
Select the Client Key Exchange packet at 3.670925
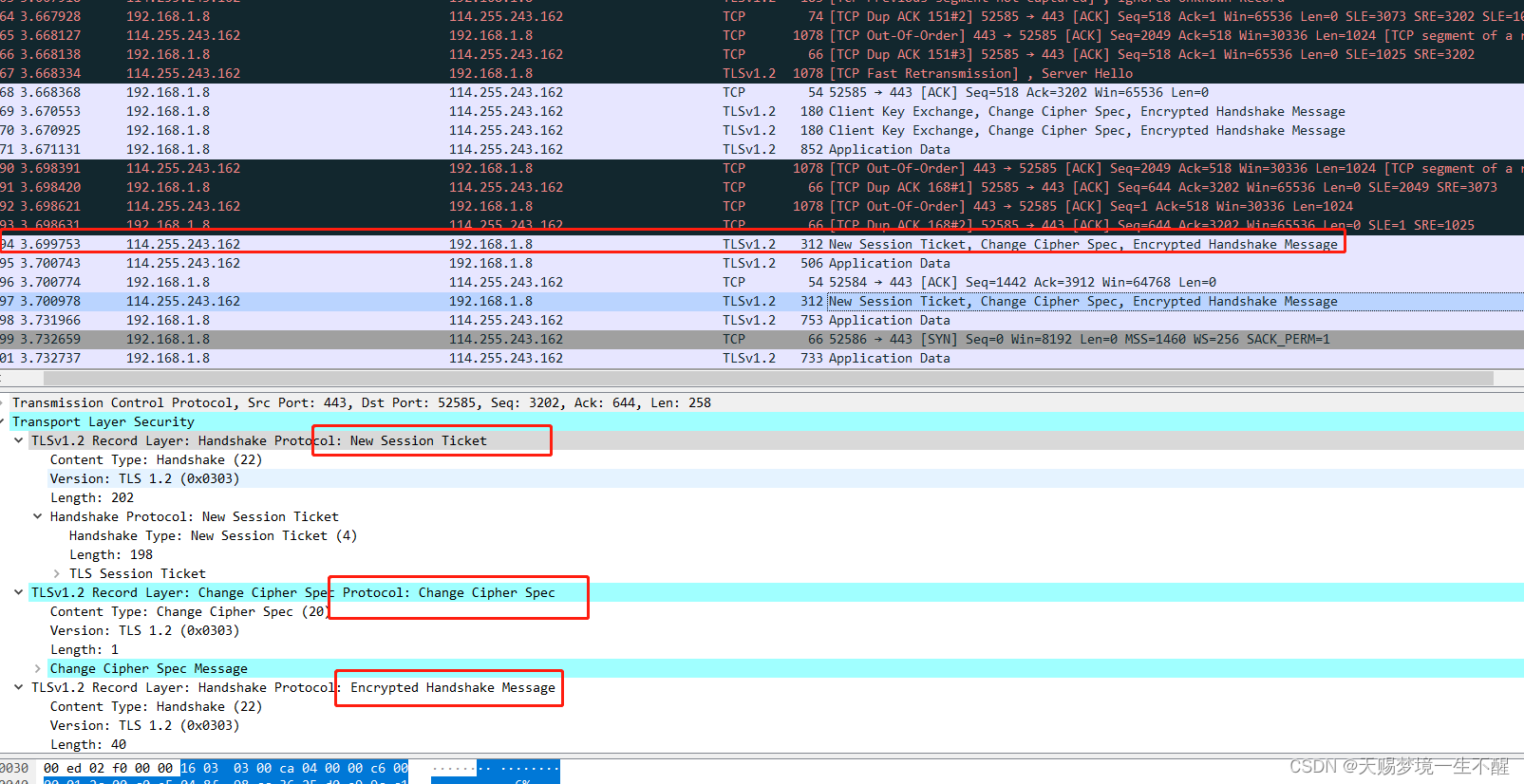[762, 130]
